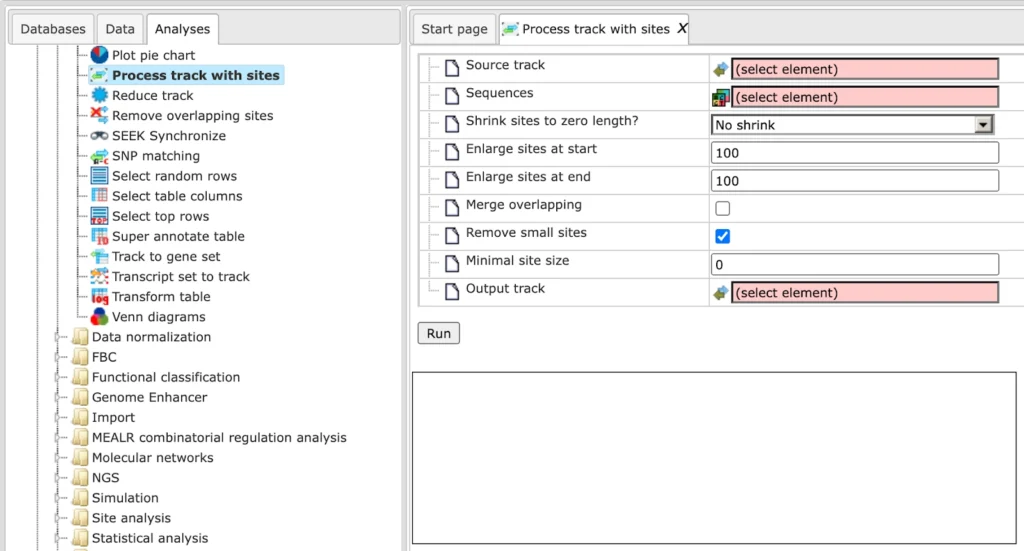Click the Plot pie chart icon
The image size is (1024, 551).
(x=99, y=55)
